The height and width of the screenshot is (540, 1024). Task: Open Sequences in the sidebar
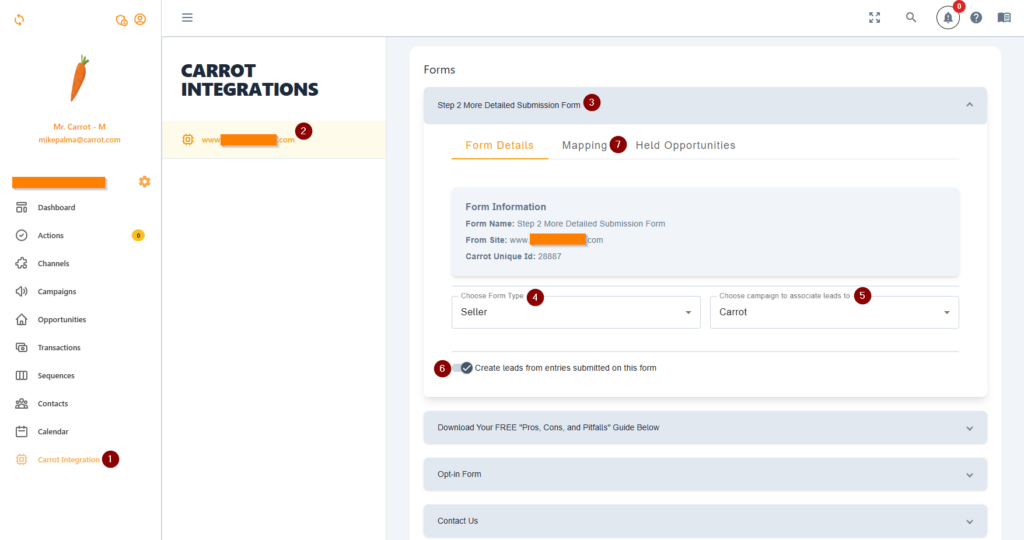56,376
